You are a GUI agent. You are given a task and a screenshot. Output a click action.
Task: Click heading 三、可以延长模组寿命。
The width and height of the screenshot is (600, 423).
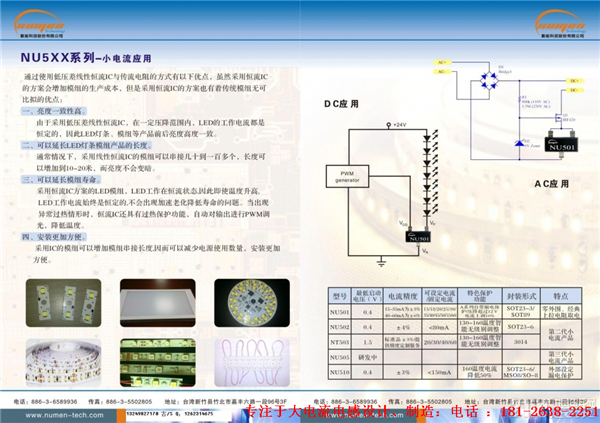[x=62, y=180]
